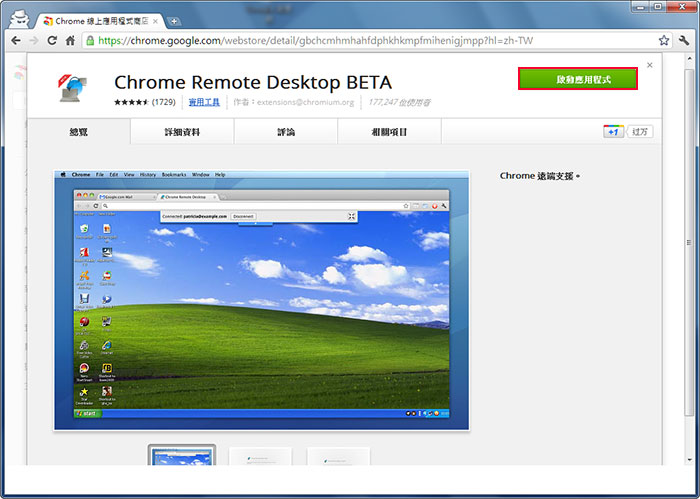The height and width of the screenshot is (499, 700).
Task: Click the browser forward arrow
Action: coord(34,41)
